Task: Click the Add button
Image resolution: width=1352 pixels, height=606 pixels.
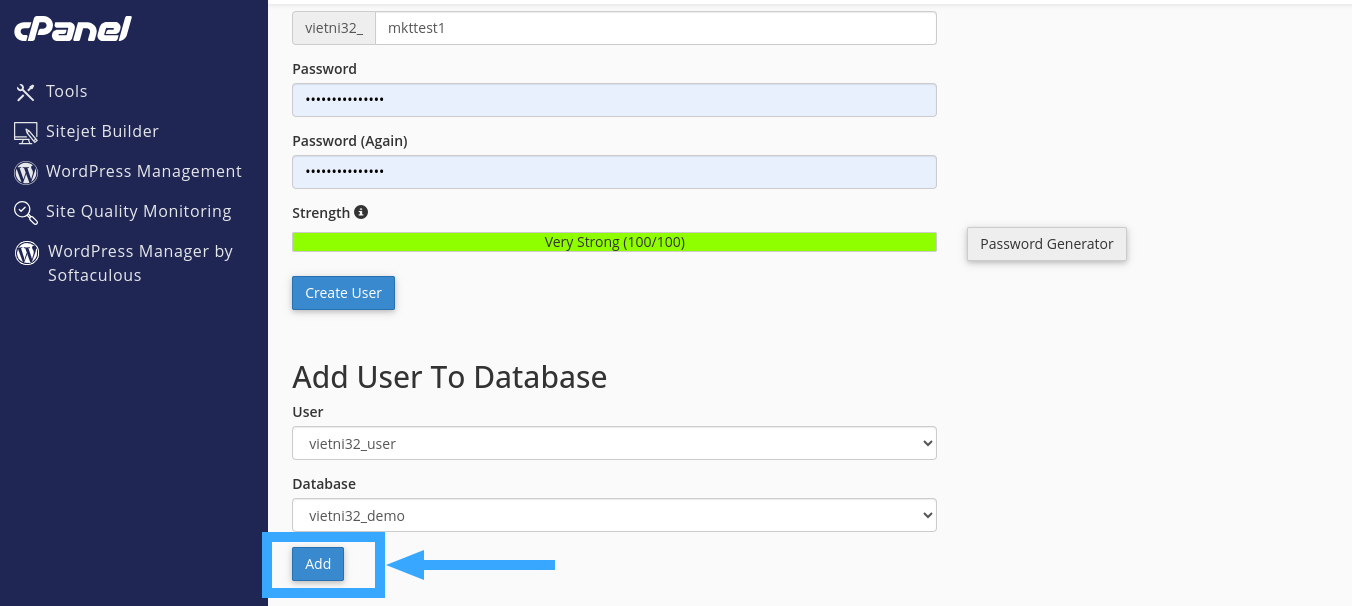Action: tap(318, 564)
